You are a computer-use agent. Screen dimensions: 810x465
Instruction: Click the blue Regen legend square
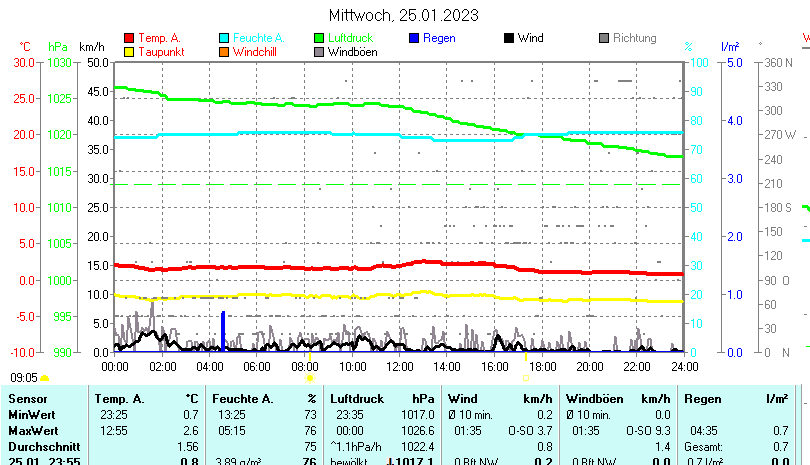tap(414, 38)
